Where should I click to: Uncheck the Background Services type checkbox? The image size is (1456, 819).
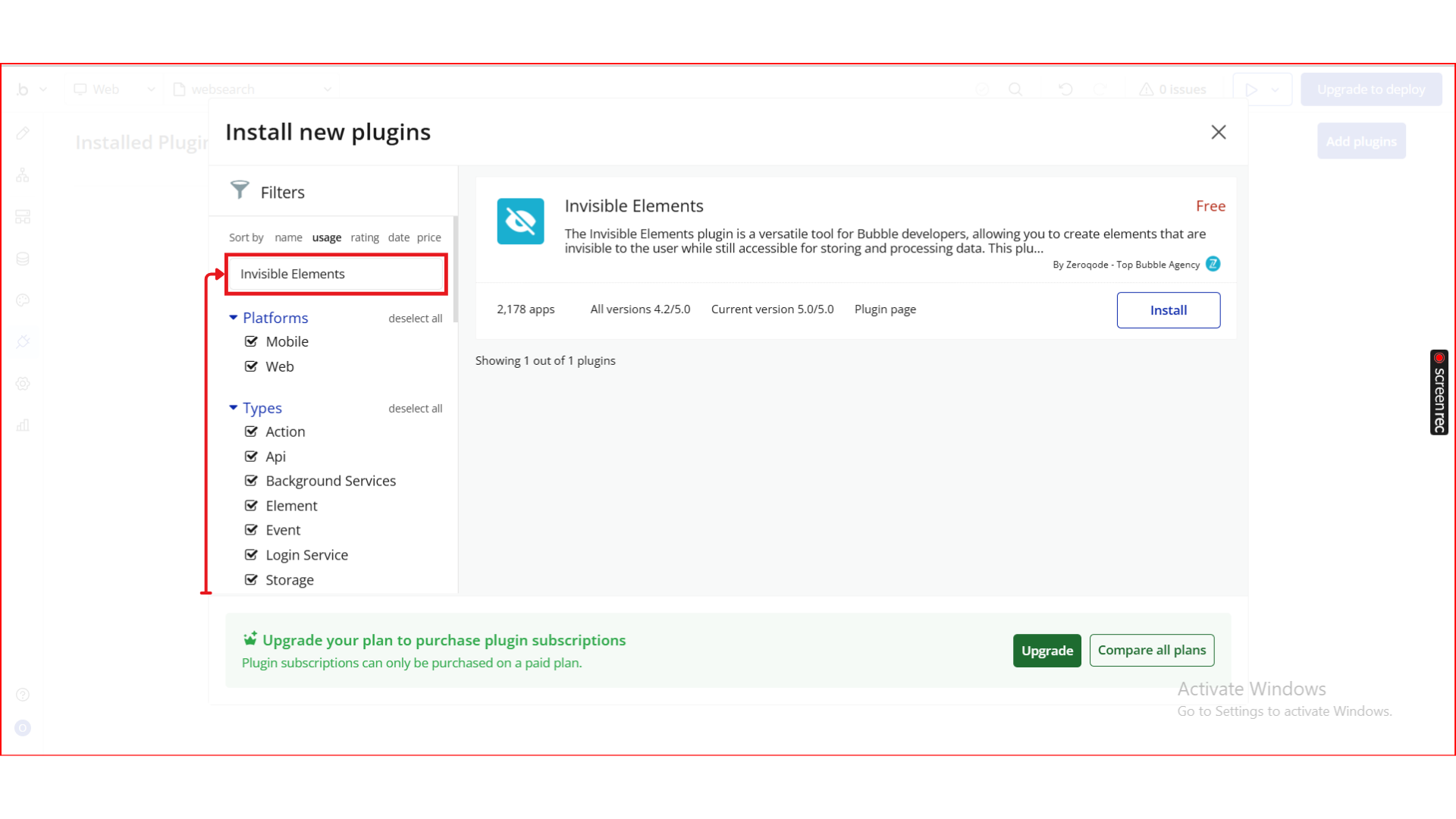251,481
